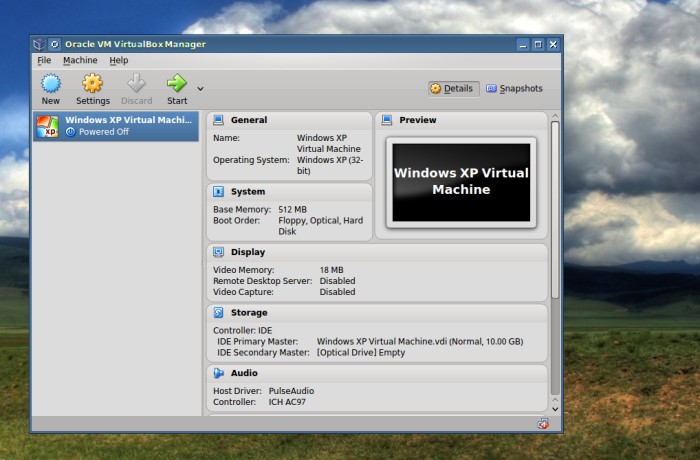This screenshot has height=460, width=700.
Task: Click the System section chip icon
Action: (x=218, y=192)
